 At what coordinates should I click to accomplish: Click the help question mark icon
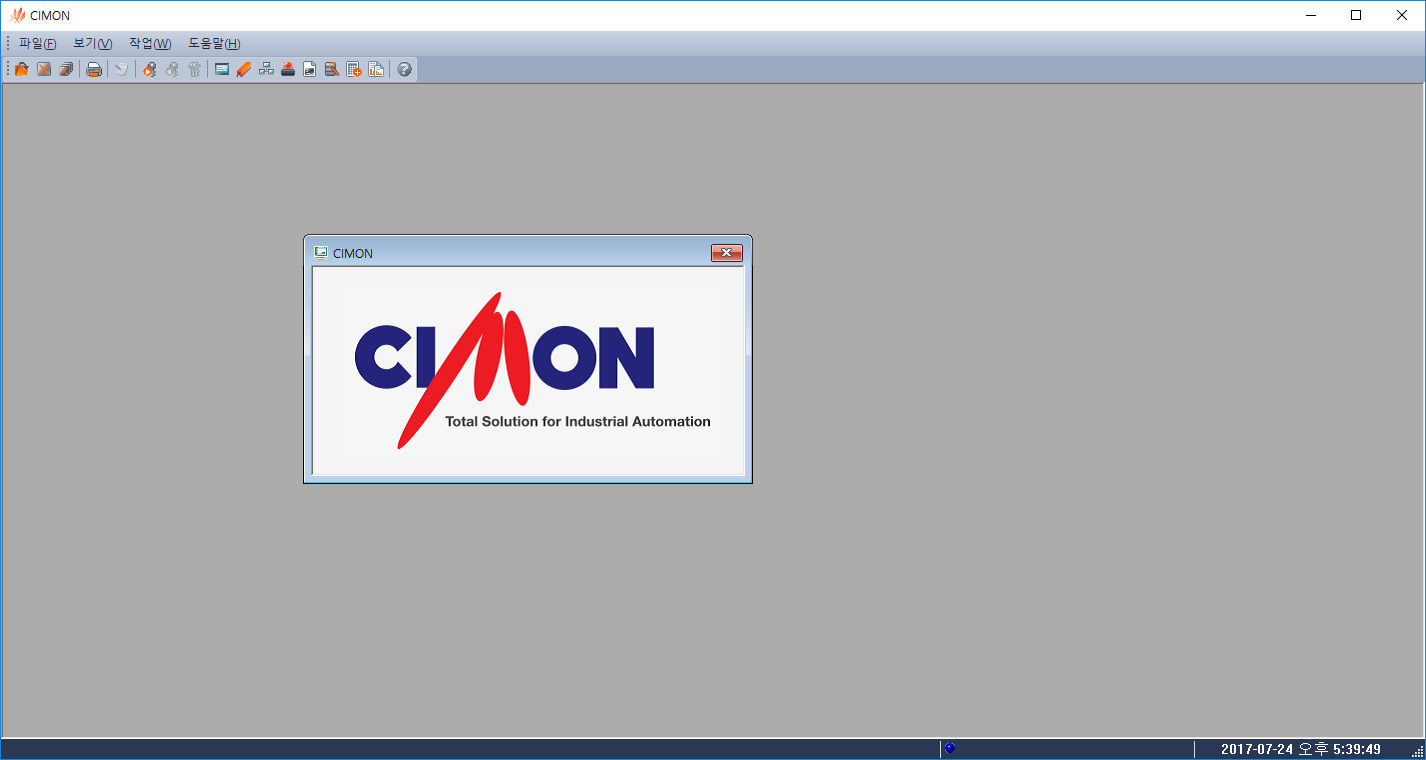(405, 70)
